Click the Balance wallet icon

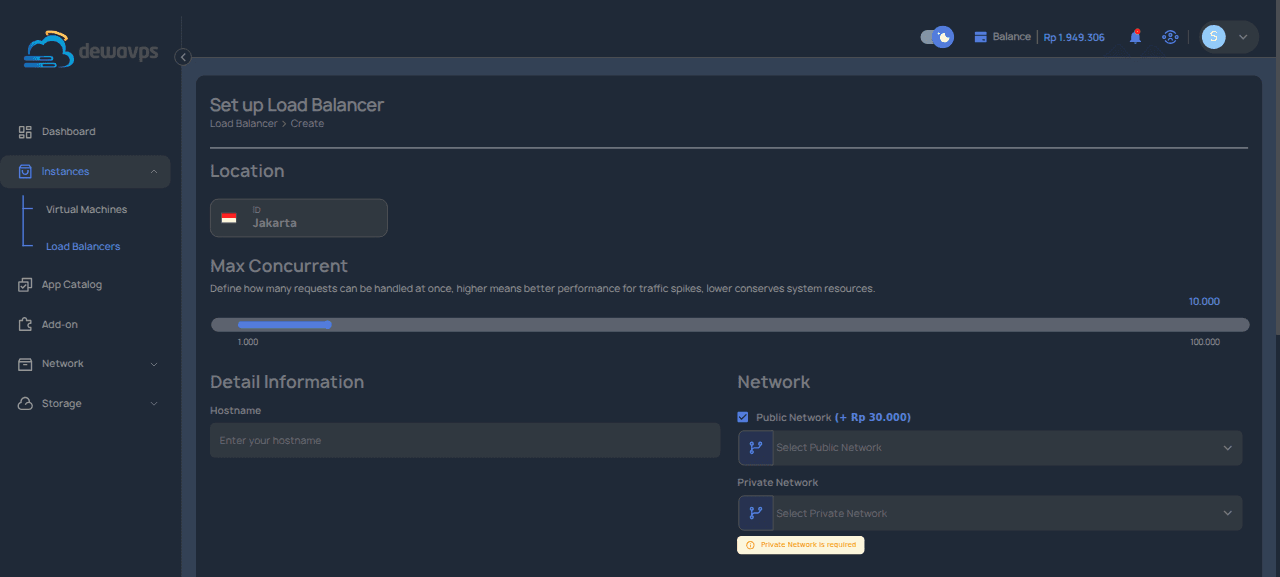pos(980,37)
